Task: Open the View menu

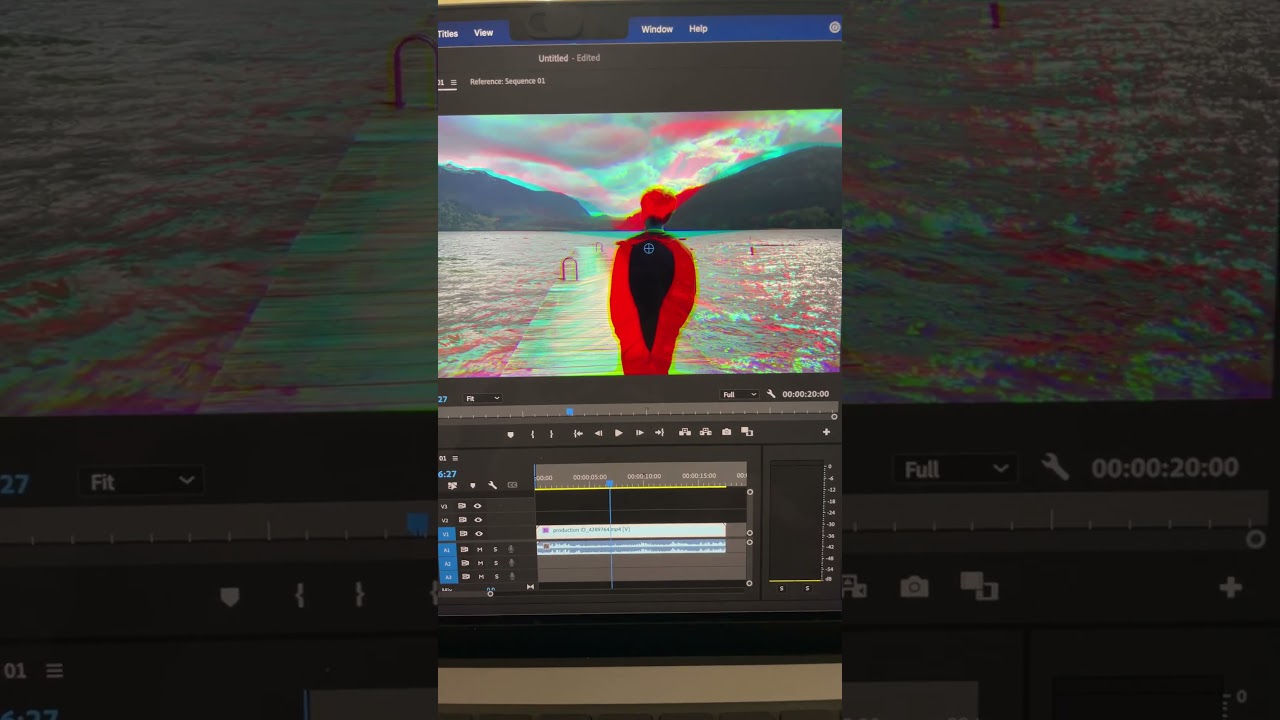Action: (x=483, y=33)
